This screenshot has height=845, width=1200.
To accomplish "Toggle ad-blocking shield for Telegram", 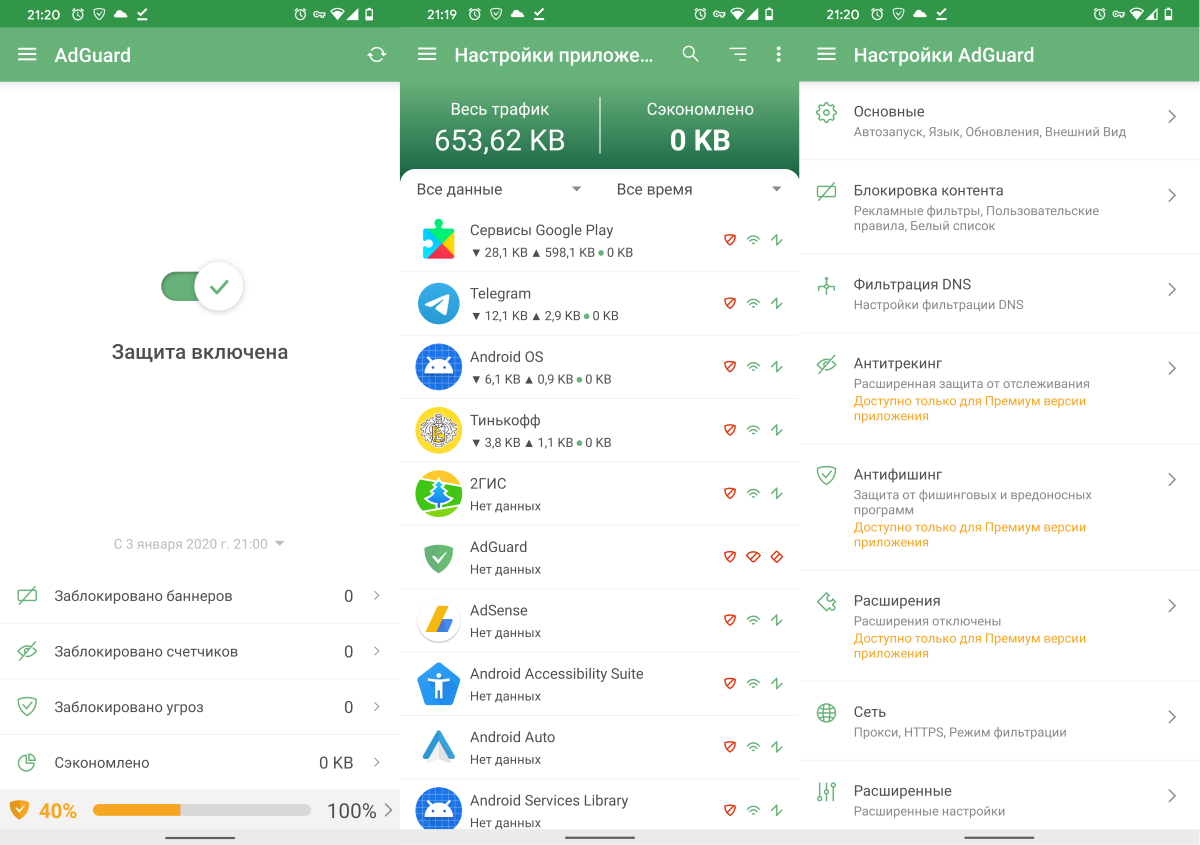I will point(730,303).
